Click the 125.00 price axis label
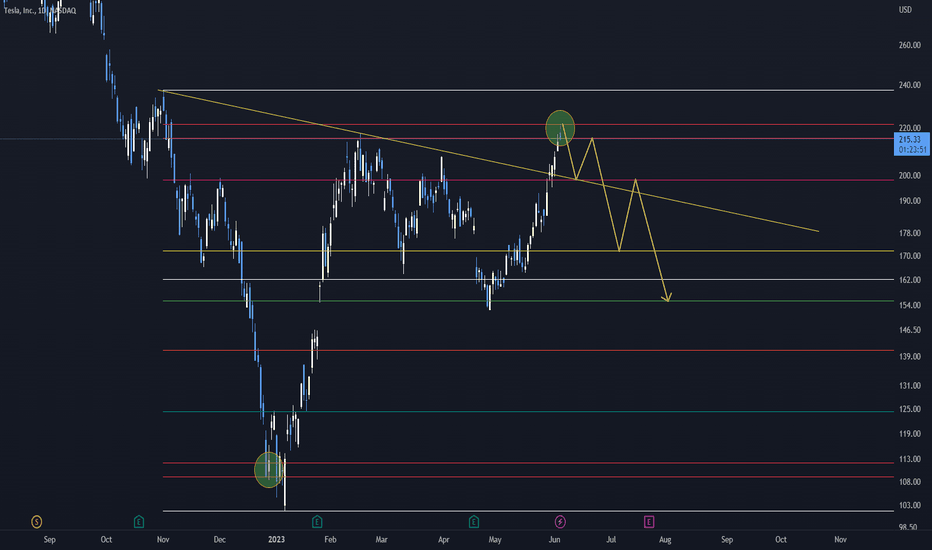The image size is (932, 550). [x=909, y=409]
